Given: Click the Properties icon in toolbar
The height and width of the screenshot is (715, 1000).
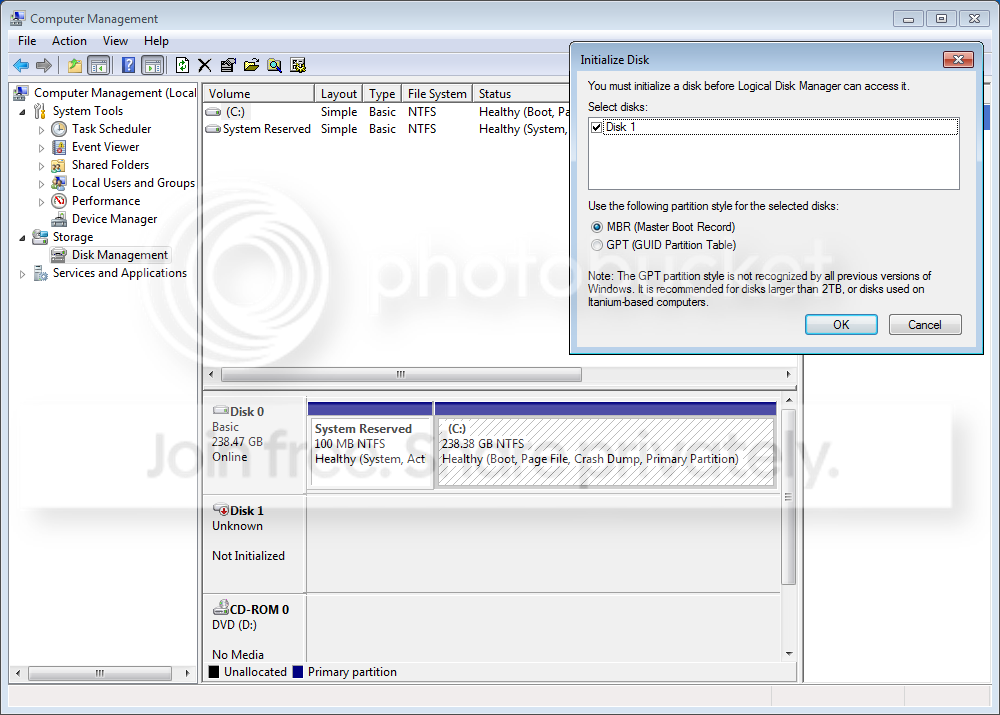Looking at the screenshot, I should click(x=228, y=65).
